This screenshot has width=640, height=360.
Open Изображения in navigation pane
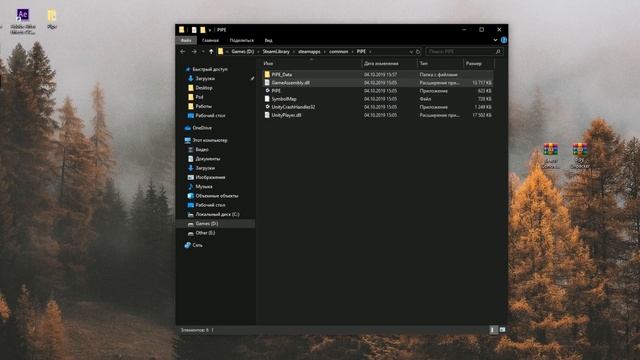click(x=210, y=178)
